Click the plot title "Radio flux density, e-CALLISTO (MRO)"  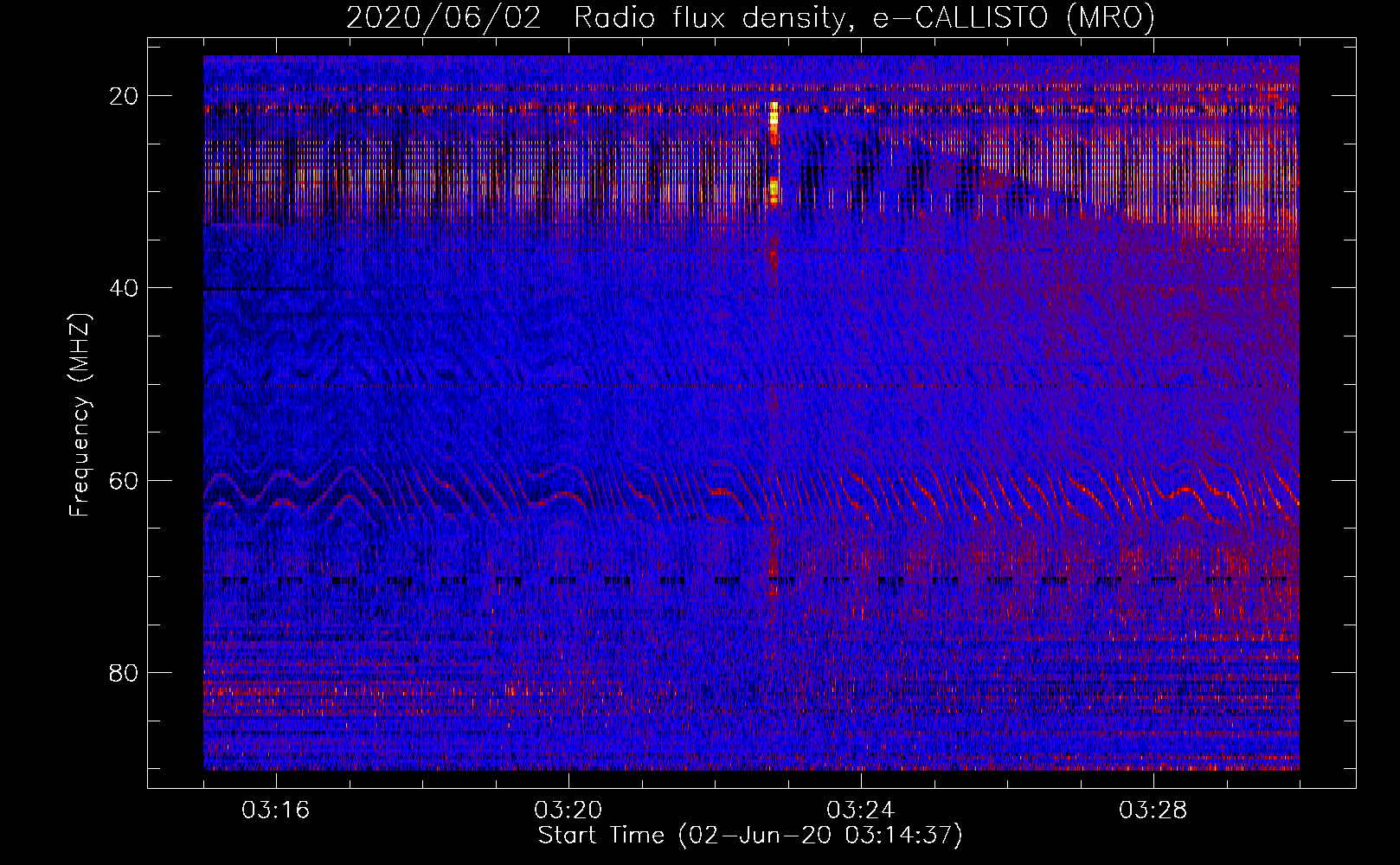click(x=864, y=18)
